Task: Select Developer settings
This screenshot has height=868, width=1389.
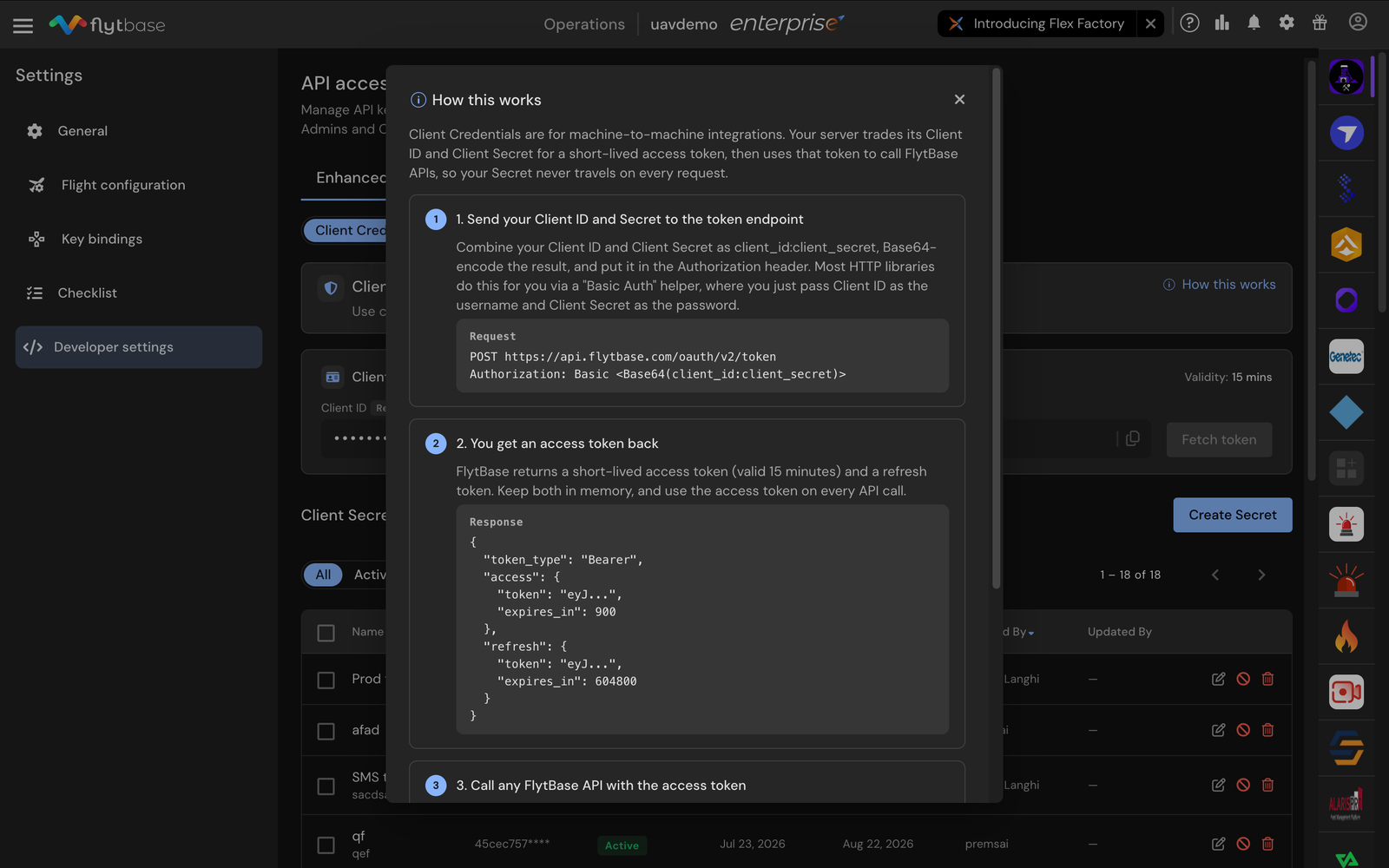Action: coord(139,347)
